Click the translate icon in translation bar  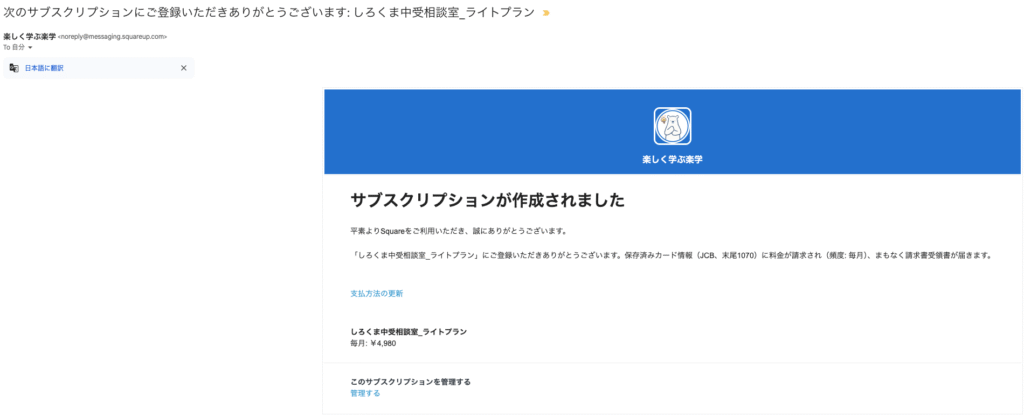(14, 68)
